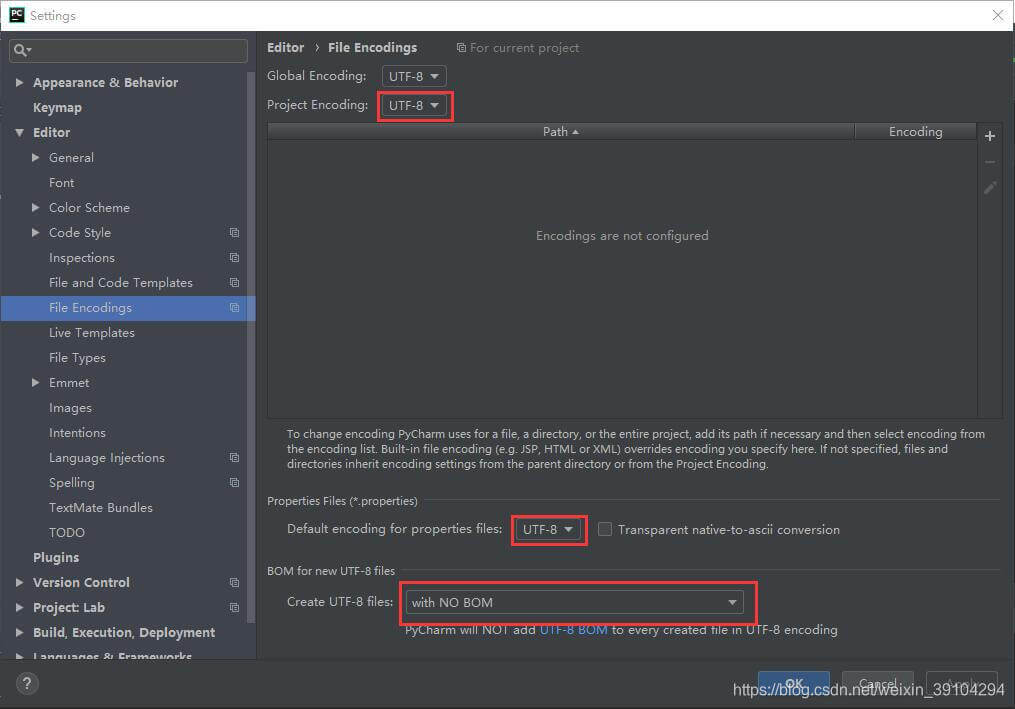Open the Global Encoding dropdown

coord(413,75)
